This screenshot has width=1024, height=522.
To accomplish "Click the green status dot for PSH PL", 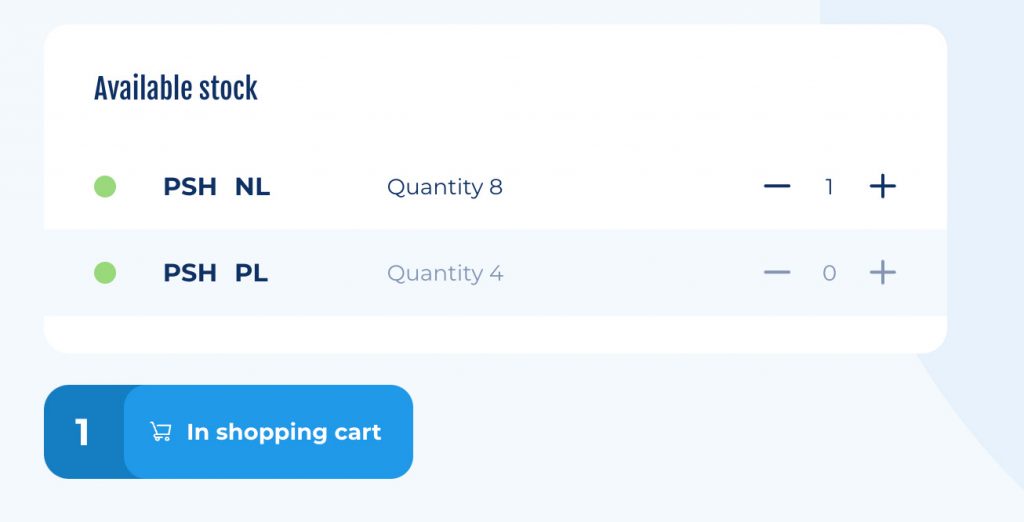I will [105, 273].
